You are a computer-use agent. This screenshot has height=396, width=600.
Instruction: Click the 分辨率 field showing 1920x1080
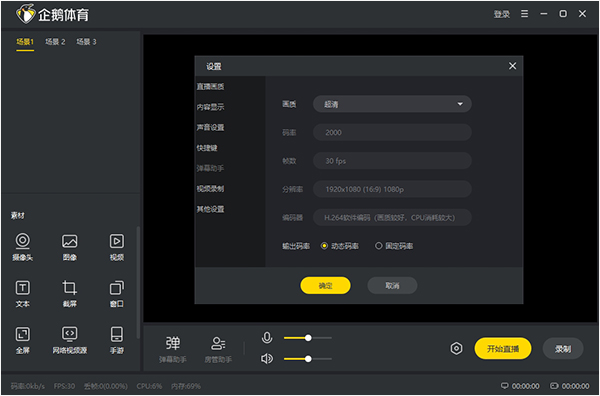392,189
